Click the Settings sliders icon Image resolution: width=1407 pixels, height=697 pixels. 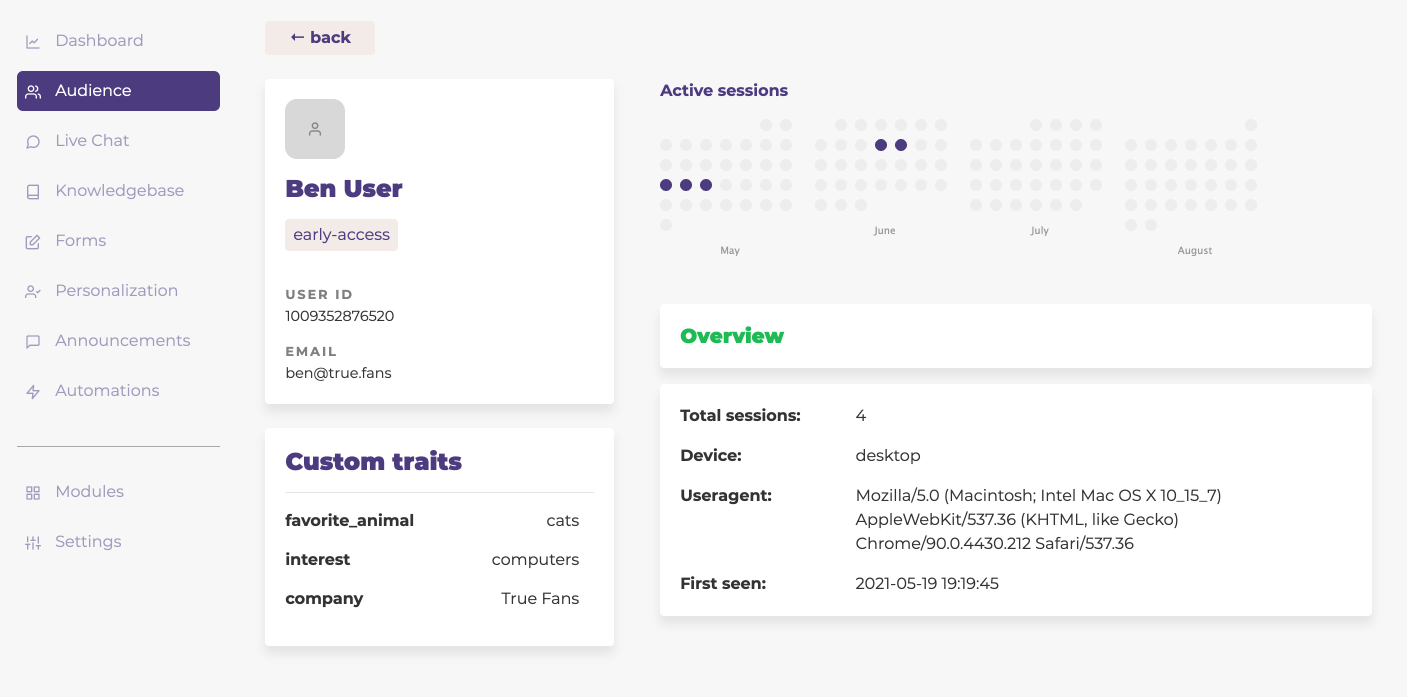click(33, 542)
